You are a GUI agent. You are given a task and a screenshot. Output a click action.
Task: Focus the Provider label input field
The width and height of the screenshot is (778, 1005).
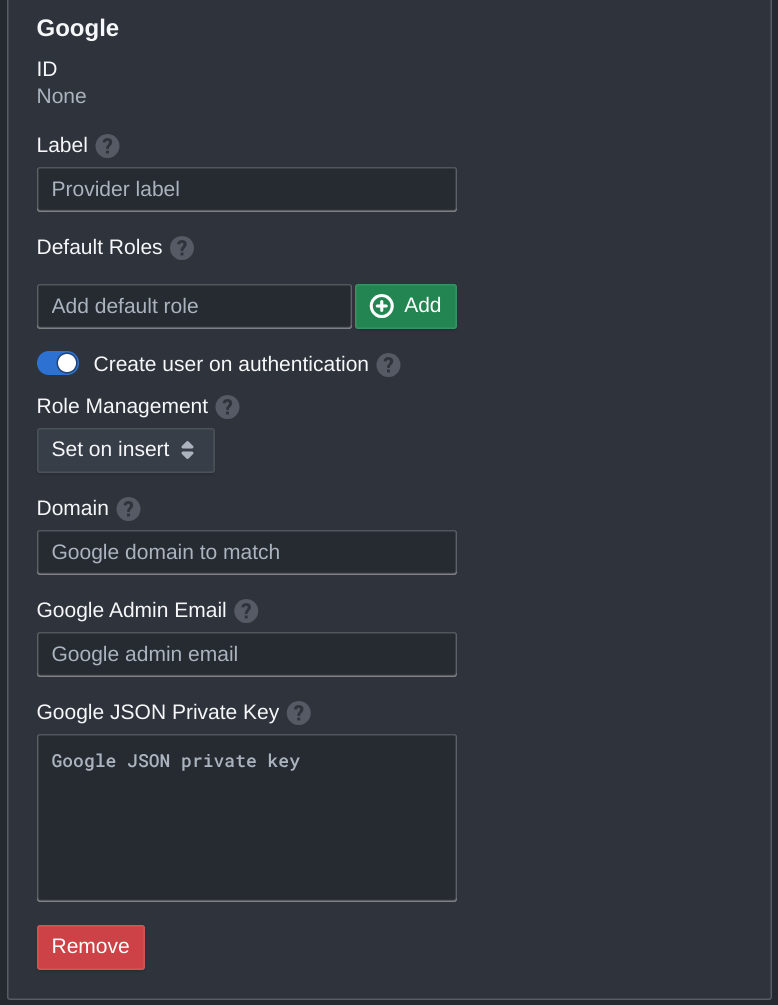click(x=247, y=189)
